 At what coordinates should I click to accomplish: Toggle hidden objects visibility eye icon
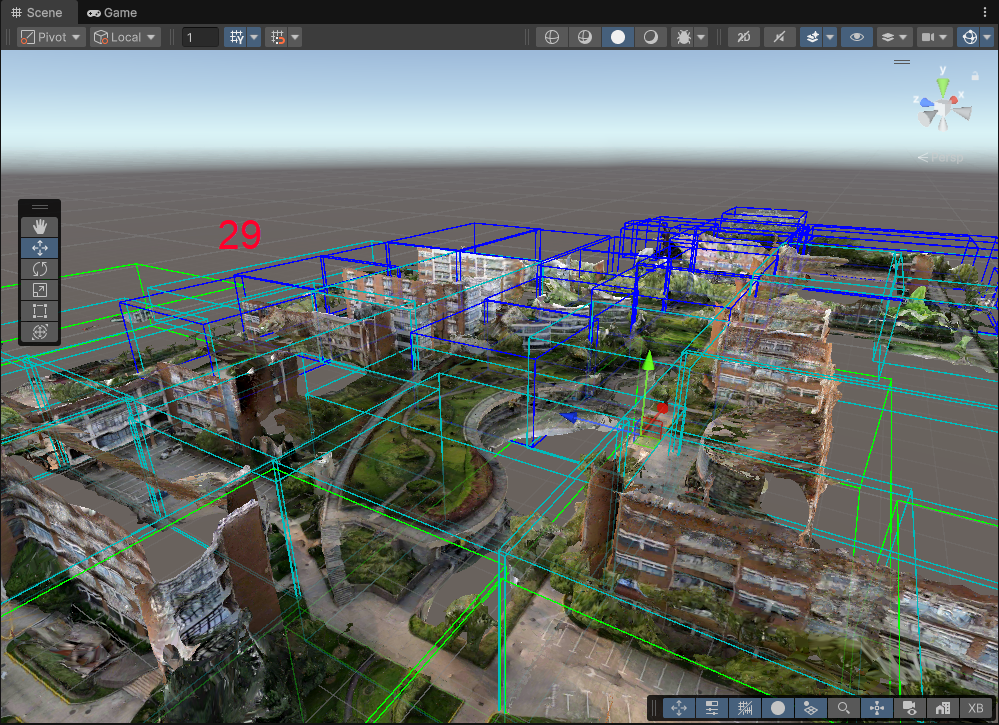coord(855,37)
